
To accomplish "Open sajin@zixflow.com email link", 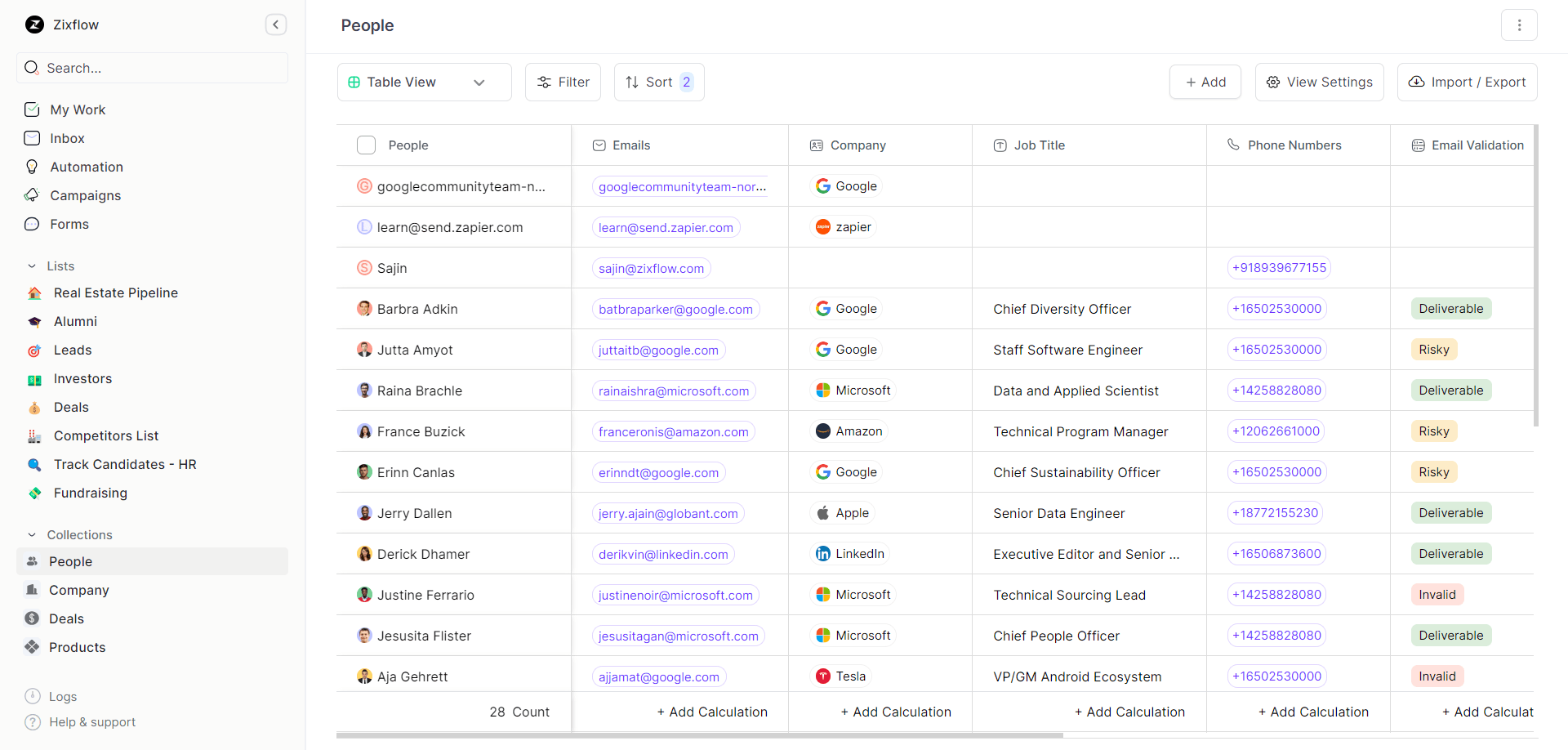I will 651,267.
